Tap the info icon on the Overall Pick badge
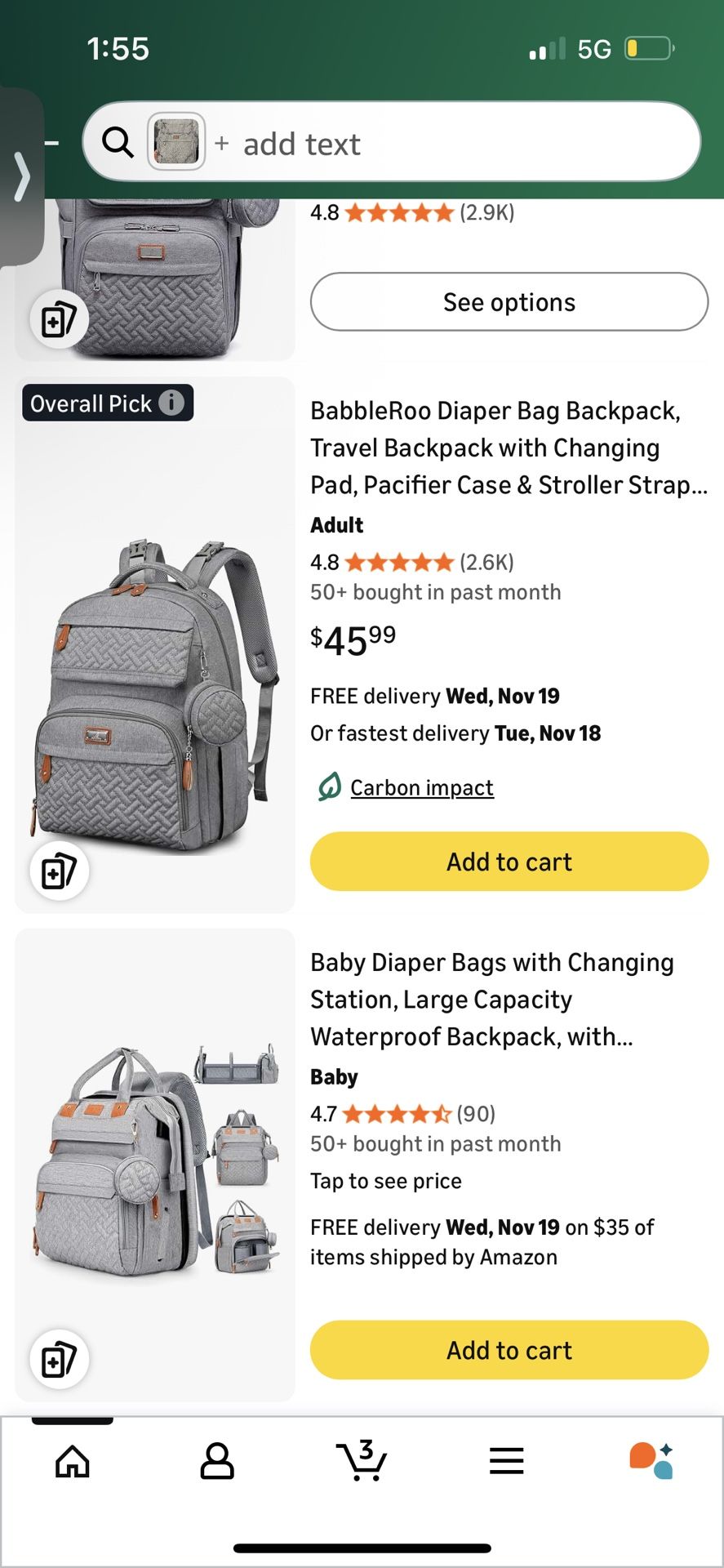724x1568 pixels. (171, 402)
